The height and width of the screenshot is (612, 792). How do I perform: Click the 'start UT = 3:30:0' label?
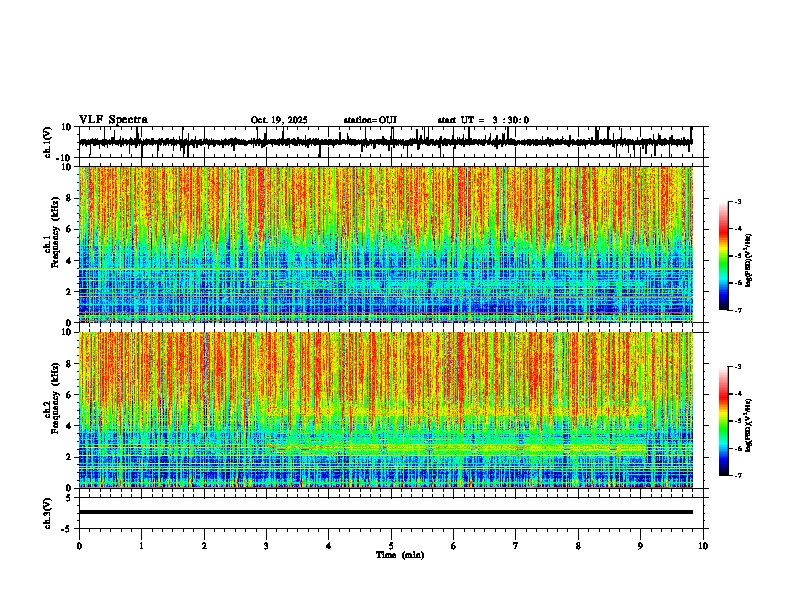pos(483,120)
